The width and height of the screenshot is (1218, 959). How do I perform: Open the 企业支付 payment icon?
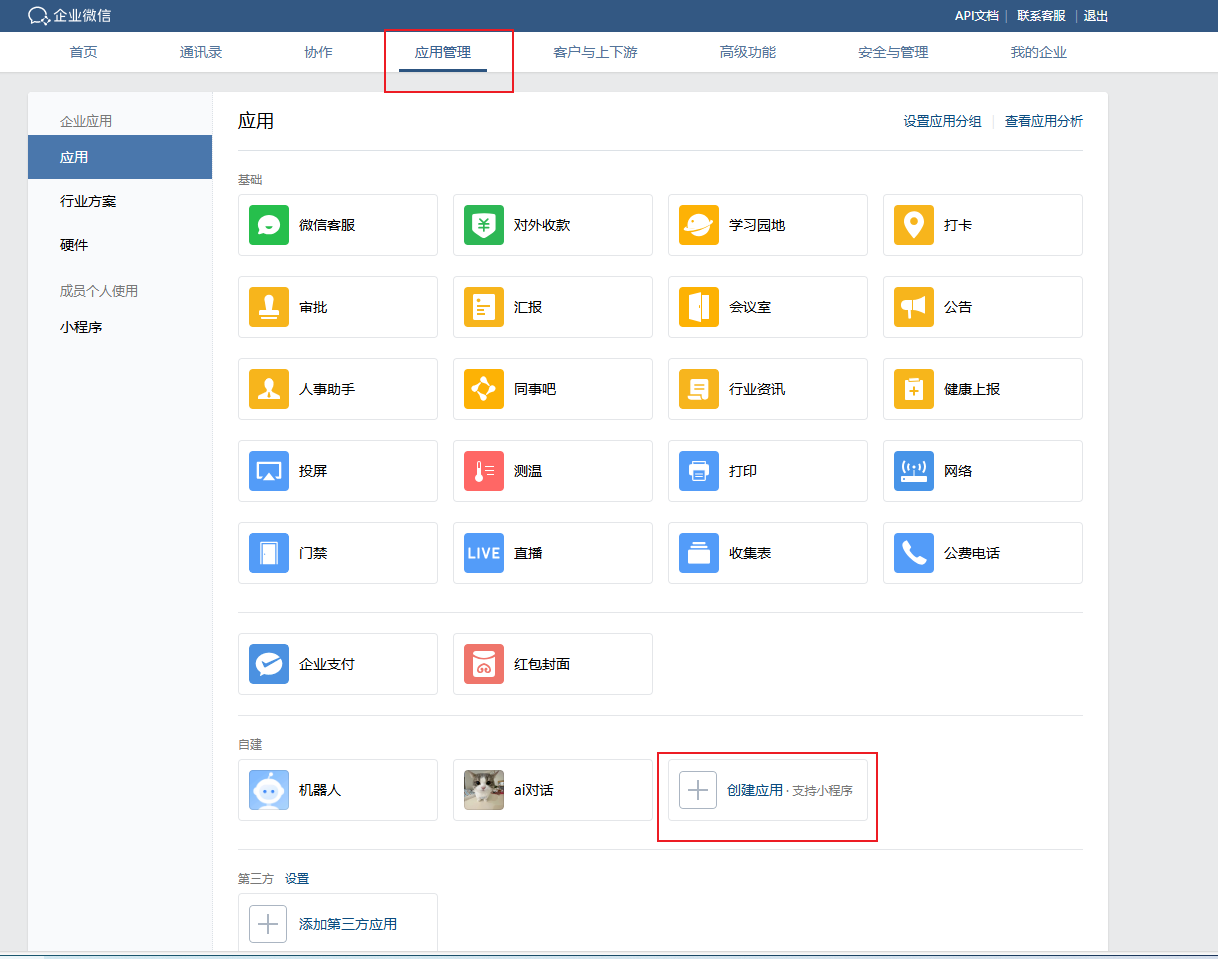(x=269, y=664)
